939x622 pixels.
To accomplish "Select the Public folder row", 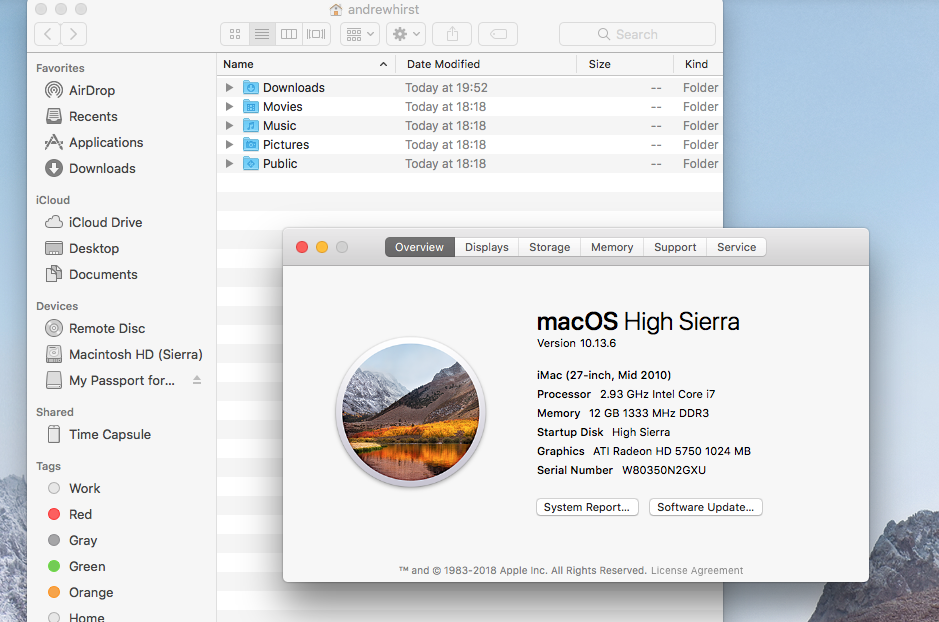I will [470, 163].
